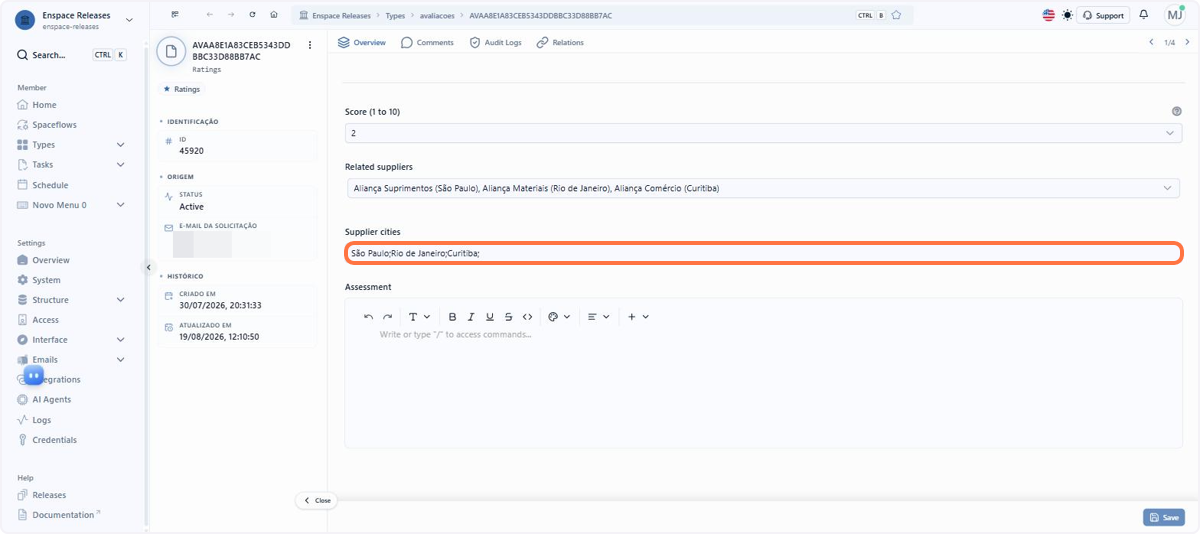
Task: Open the Support button
Action: pos(1103,15)
